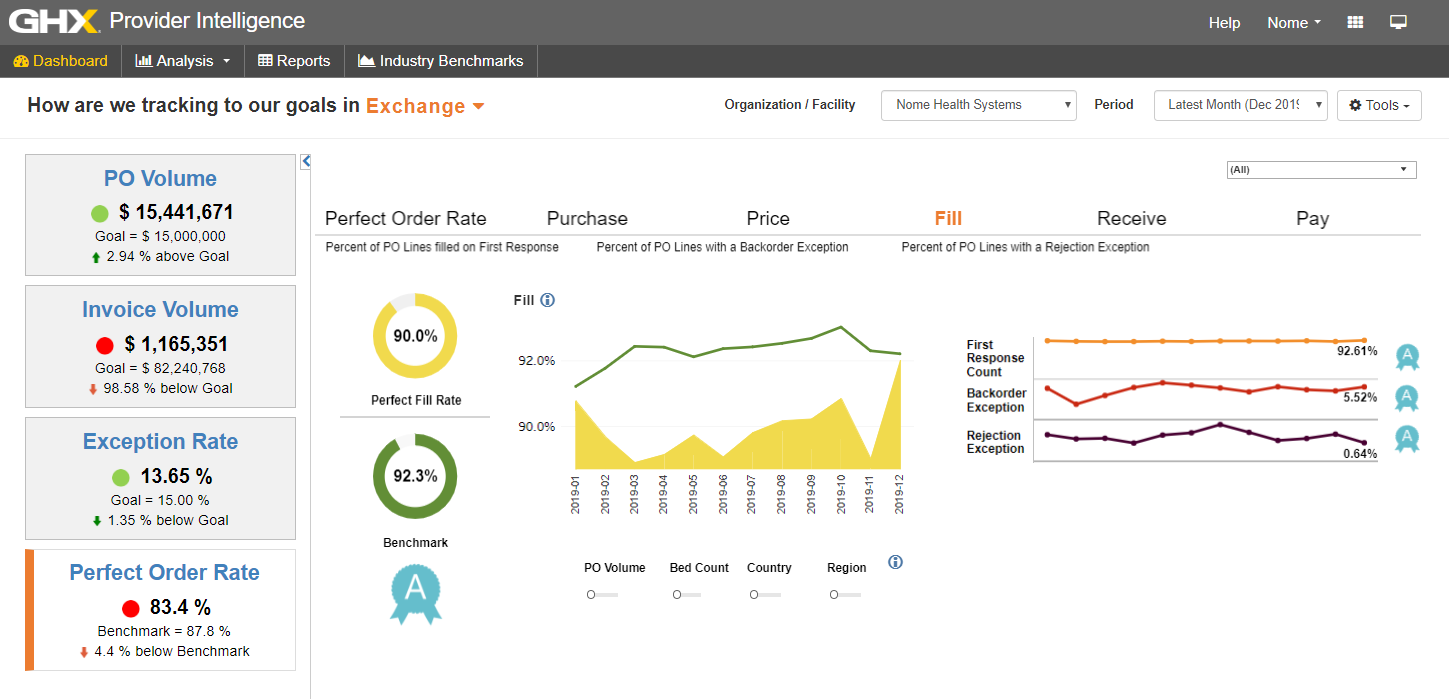Expand the Exchange goal selector

425,106
